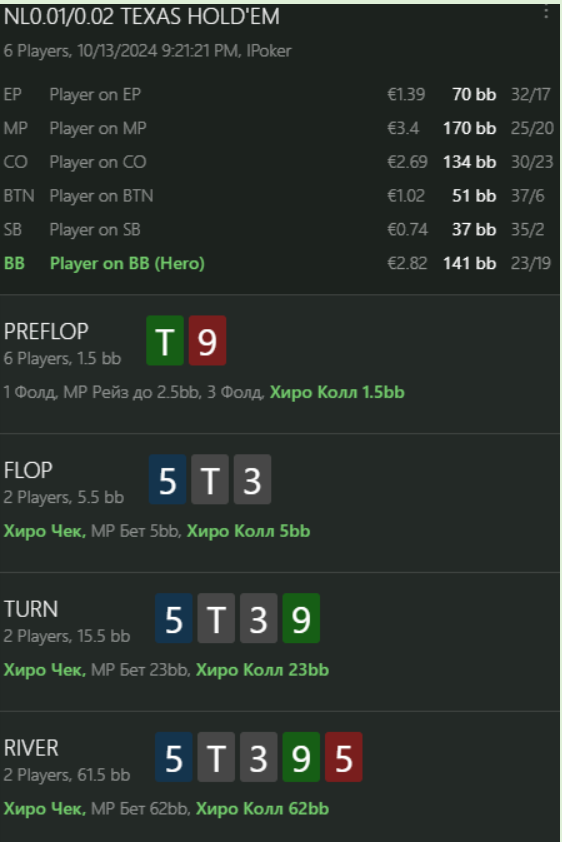Select the gray T card on the flop

pos(210,480)
